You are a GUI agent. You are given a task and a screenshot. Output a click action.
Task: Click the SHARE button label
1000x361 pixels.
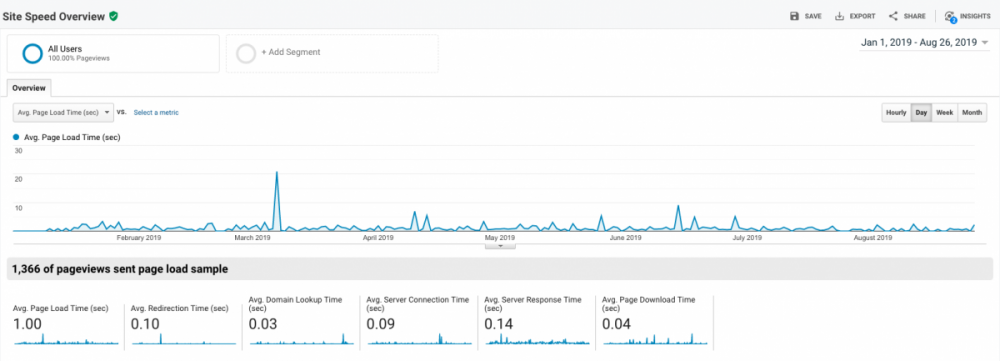coord(915,17)
